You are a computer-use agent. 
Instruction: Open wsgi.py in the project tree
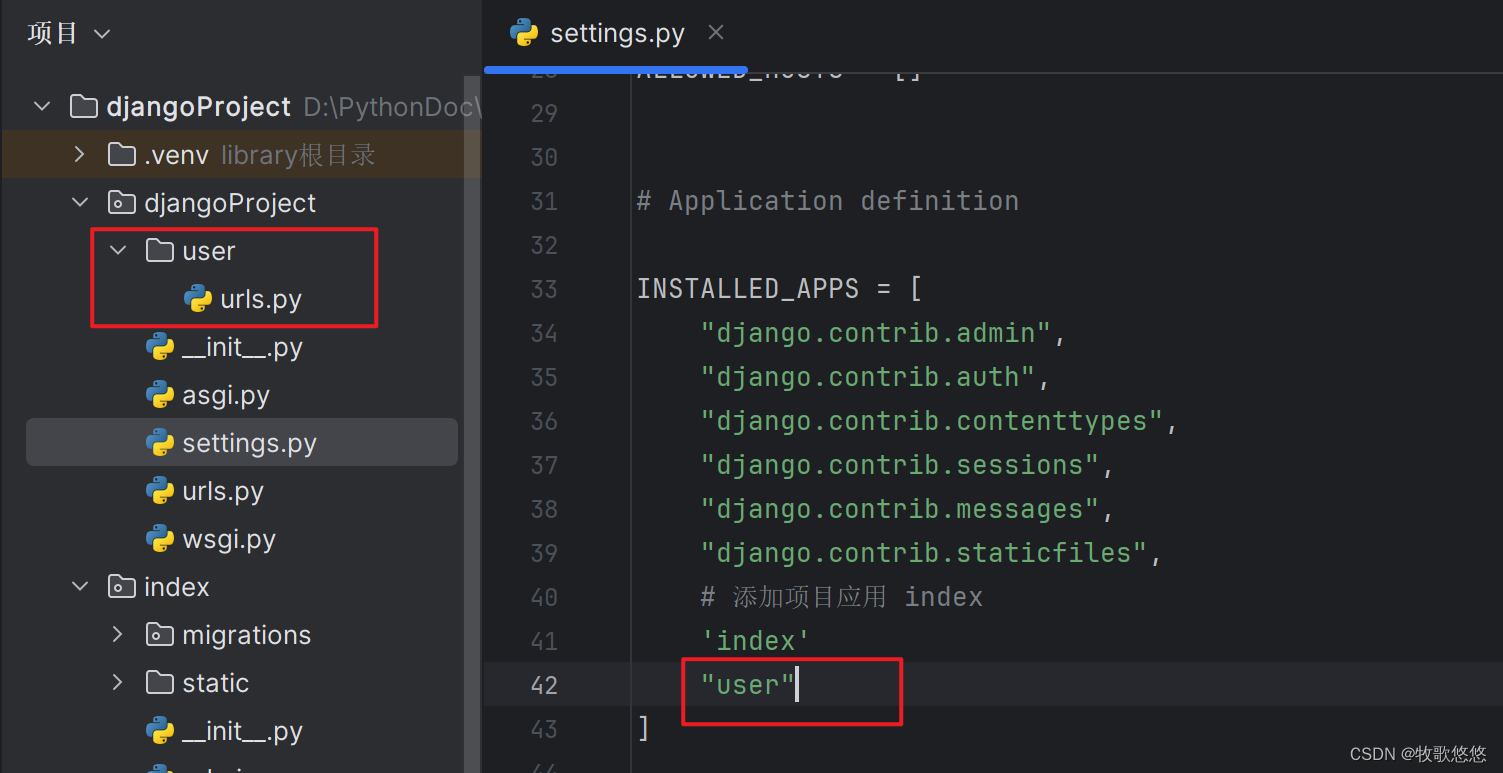coord(229,539)
